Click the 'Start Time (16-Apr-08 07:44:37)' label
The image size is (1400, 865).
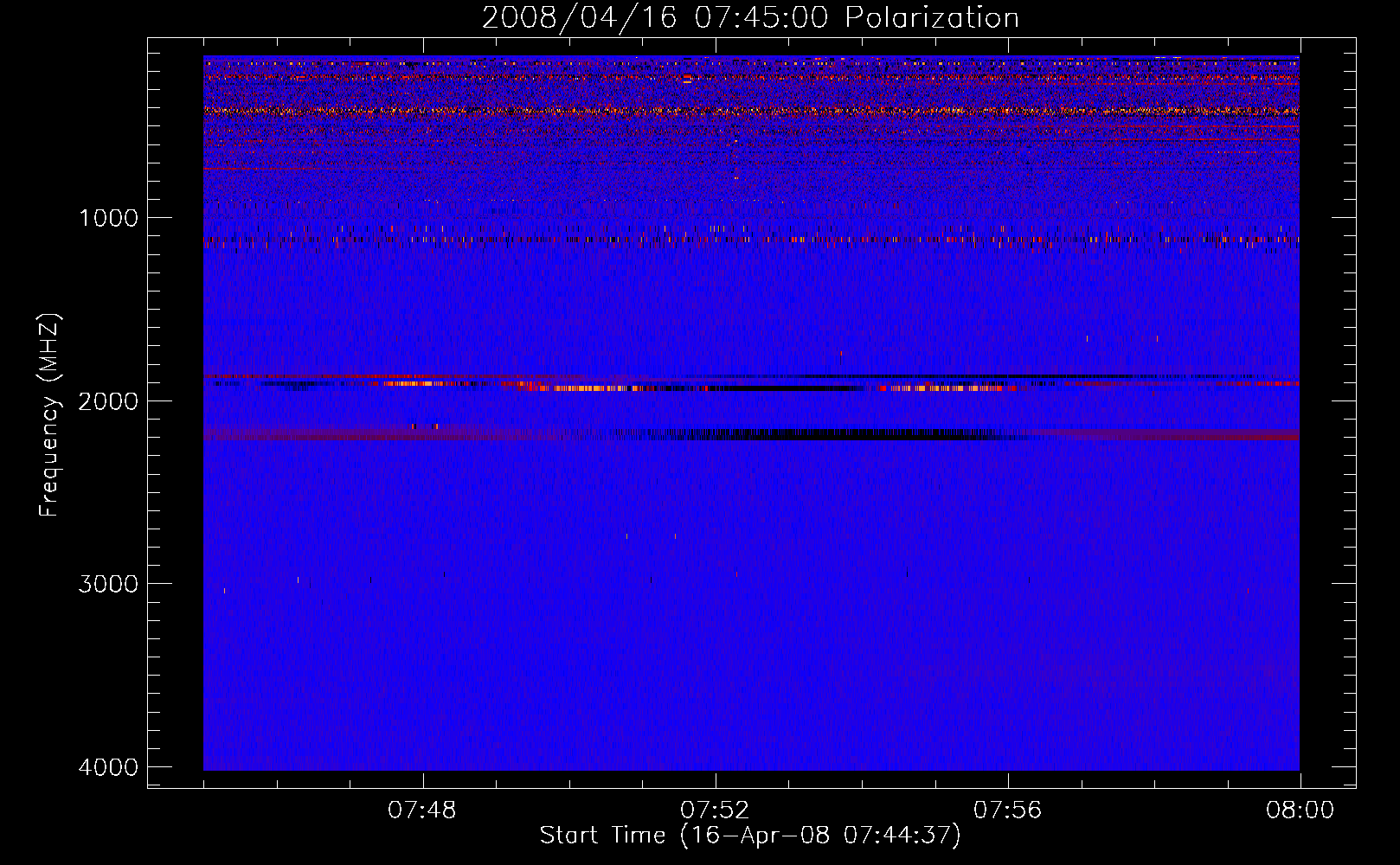pyautogui.click(x=750, y=836)
